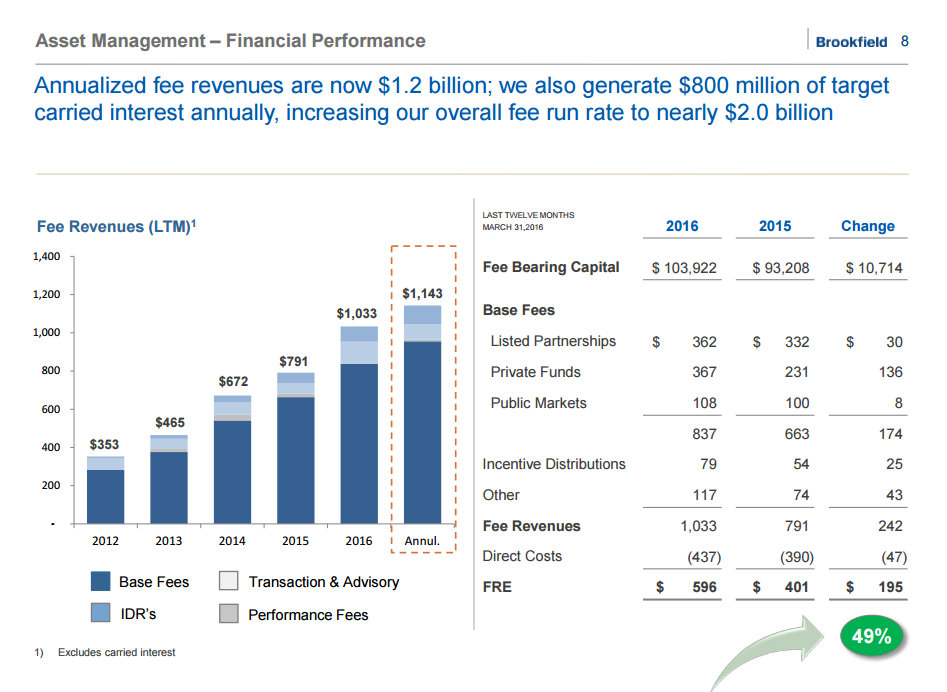Image resolution: width=947 pixels, height=692 pixels.
Task: Click the 2012 bar in the chart
Action: tap(105, 490)
